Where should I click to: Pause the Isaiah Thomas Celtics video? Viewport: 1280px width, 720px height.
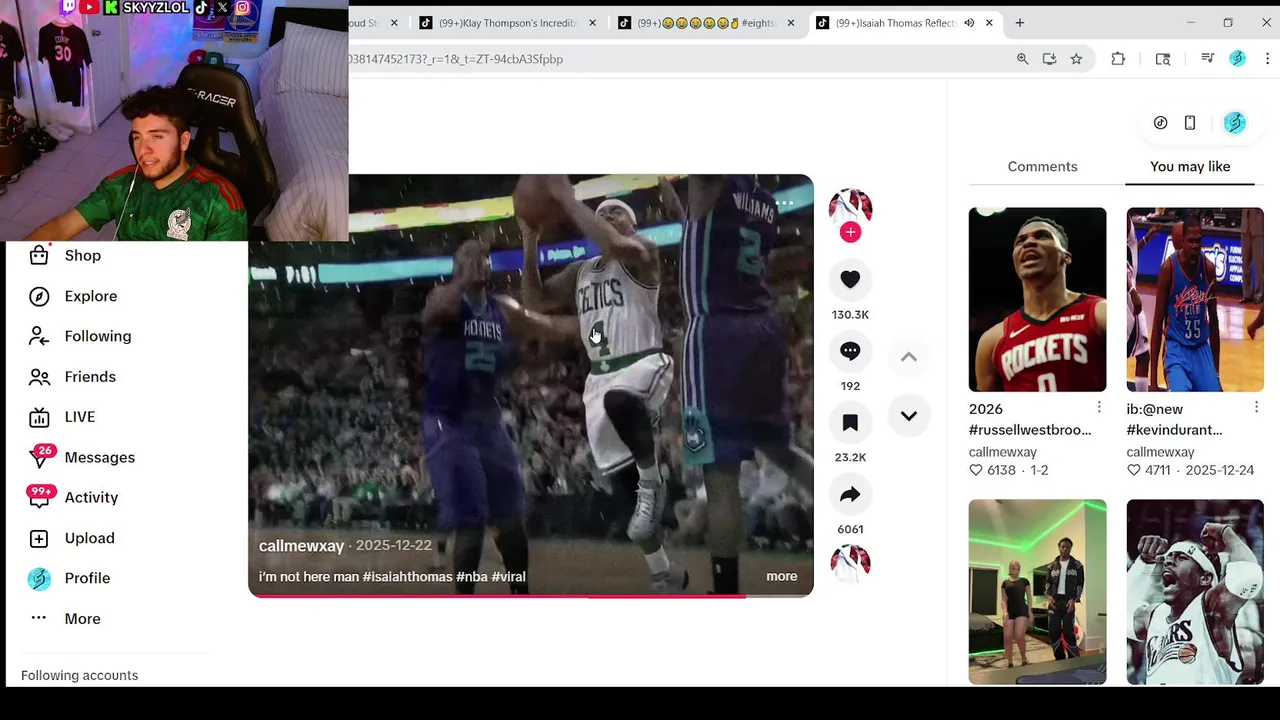pos(530,385)
